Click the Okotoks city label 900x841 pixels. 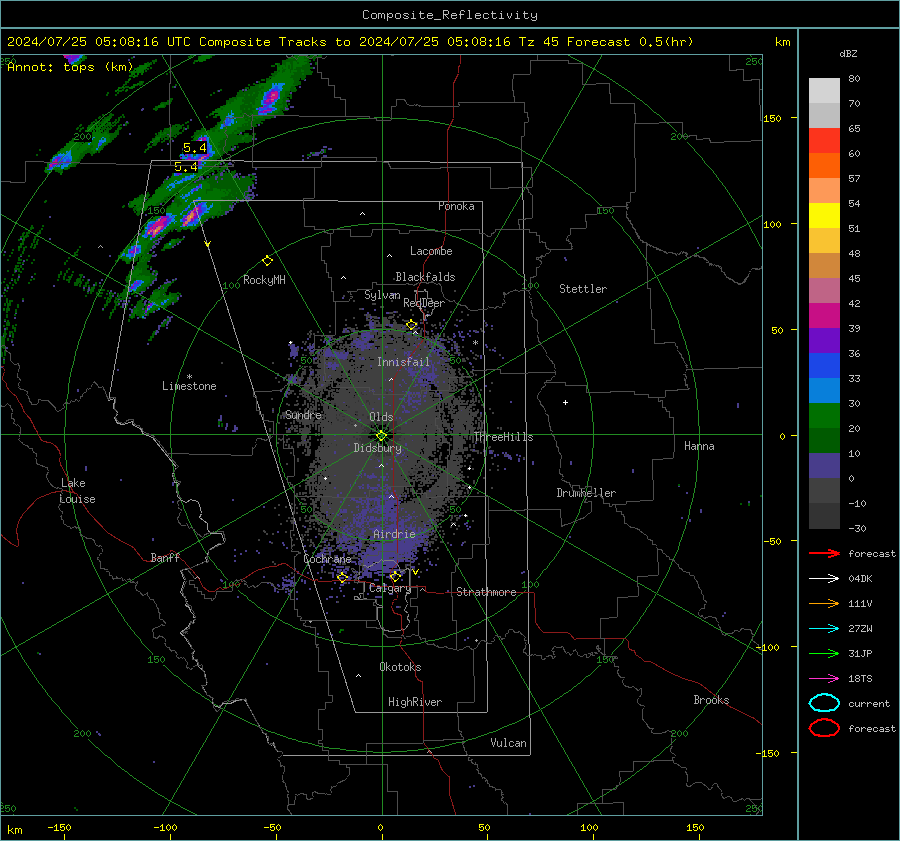click(400, 667)
